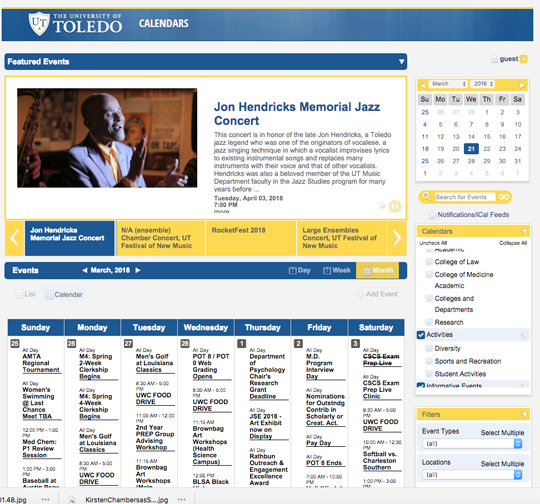Click Collapse All calendars link
Image resolution: width=540 pixels, height=504 pixels.
click(513, 243)
